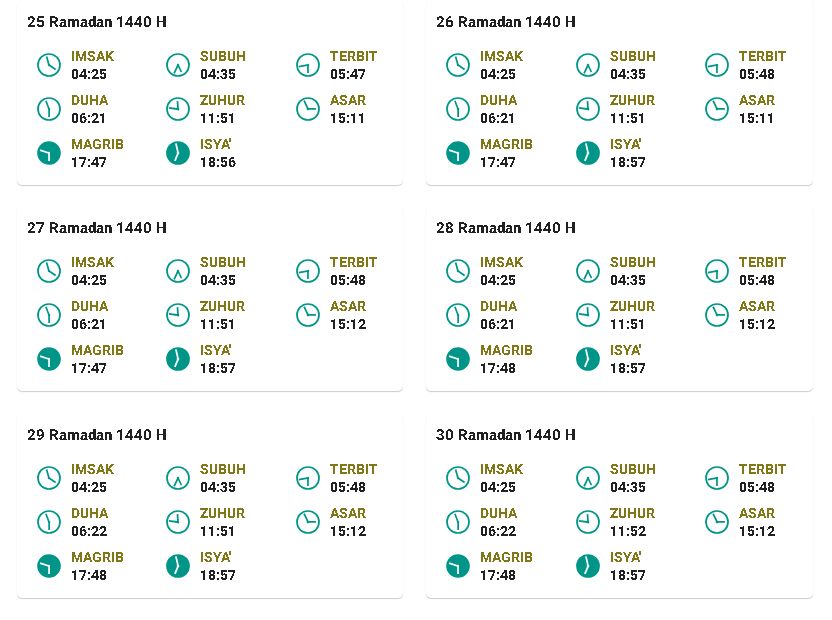
Task: Click the Asar clock icon for 30 Ramadan
Action: point(717,522)
